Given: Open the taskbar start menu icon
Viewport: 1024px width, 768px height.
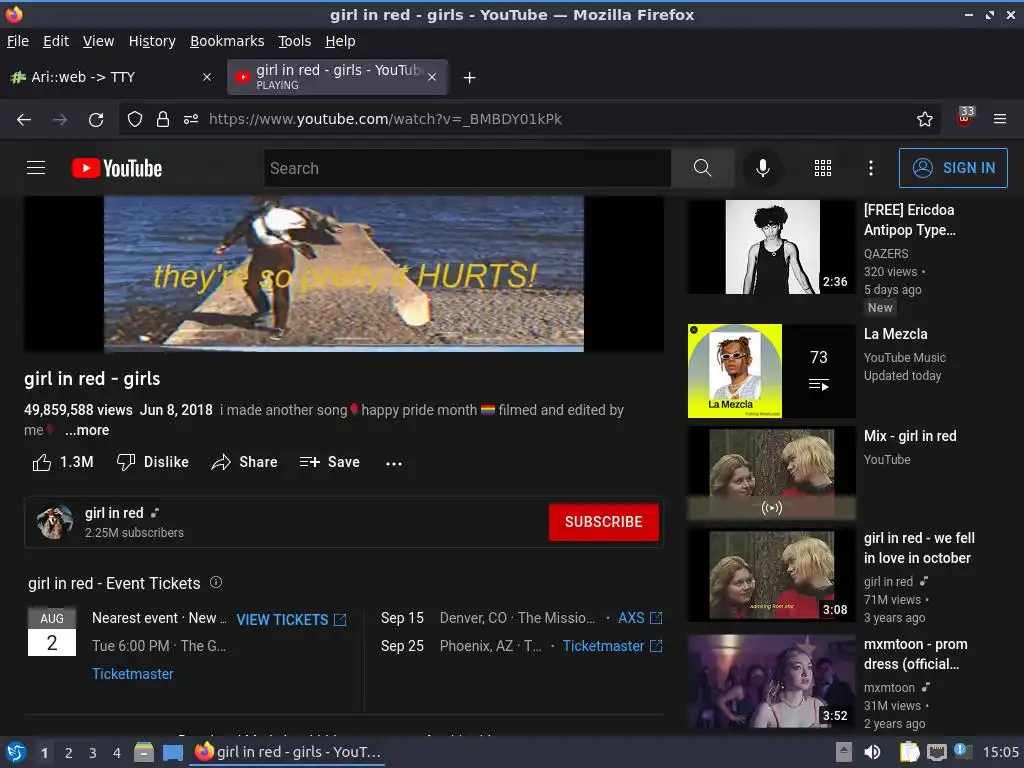Looking at the screenshot, I should pos(16,752).
